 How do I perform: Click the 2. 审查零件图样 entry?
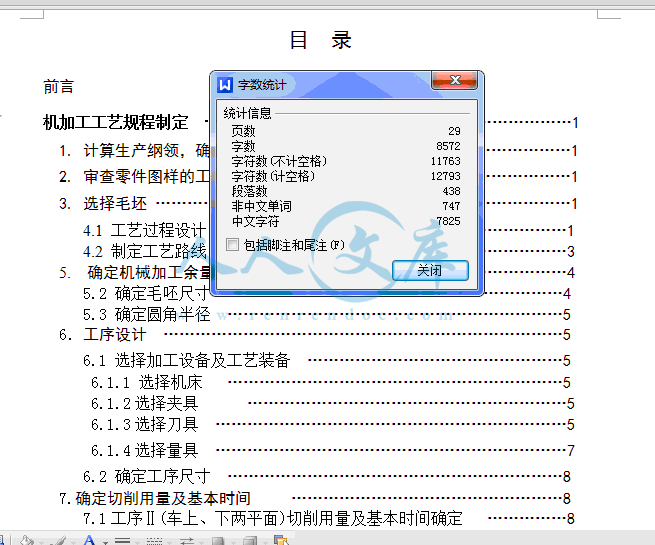click(134, 177)
